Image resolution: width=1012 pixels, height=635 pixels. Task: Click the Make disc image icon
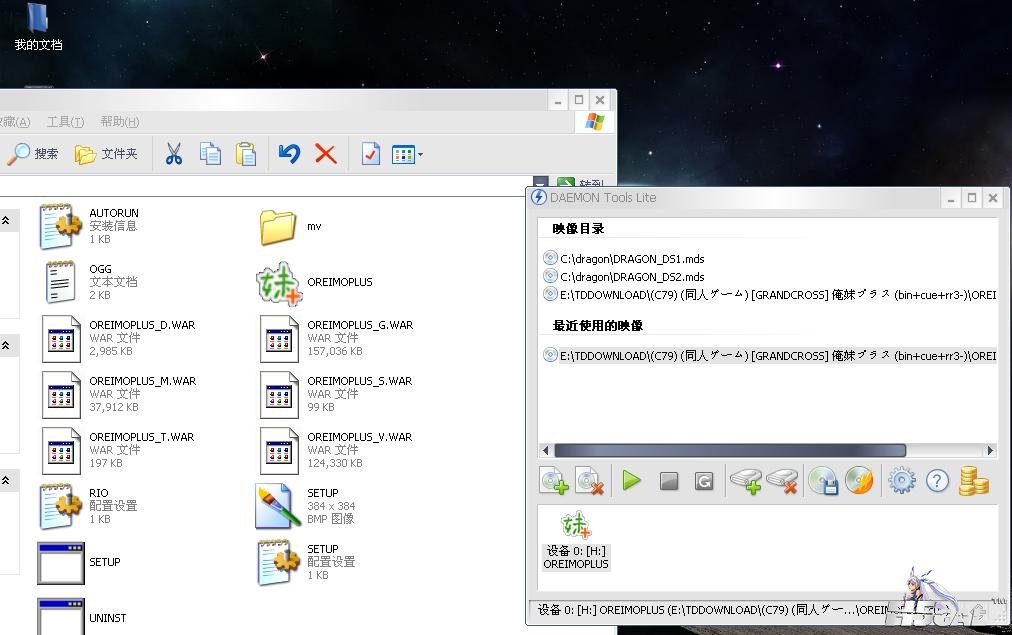823,481
